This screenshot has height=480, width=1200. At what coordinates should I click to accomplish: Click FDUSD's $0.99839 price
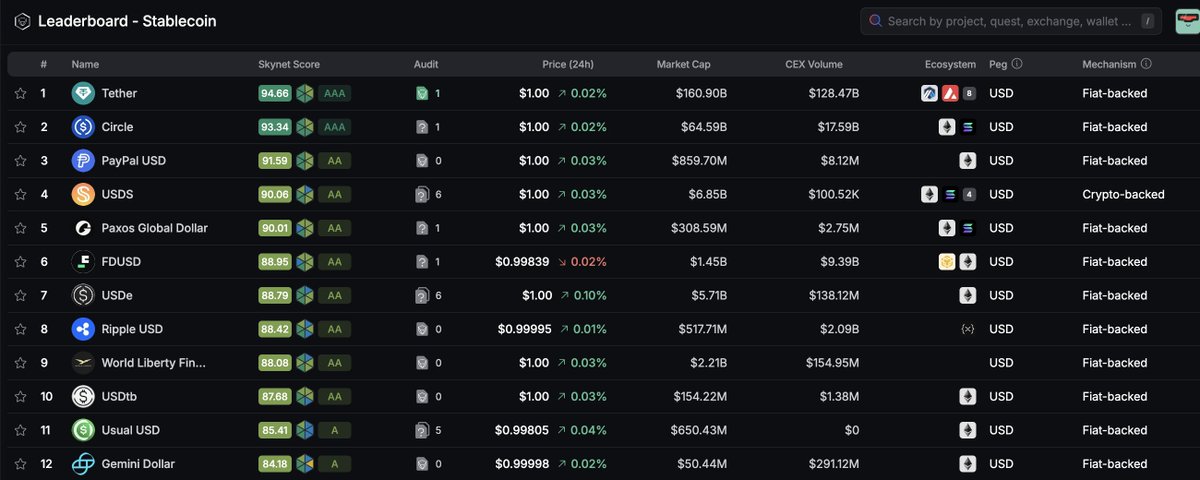(522, 262)
